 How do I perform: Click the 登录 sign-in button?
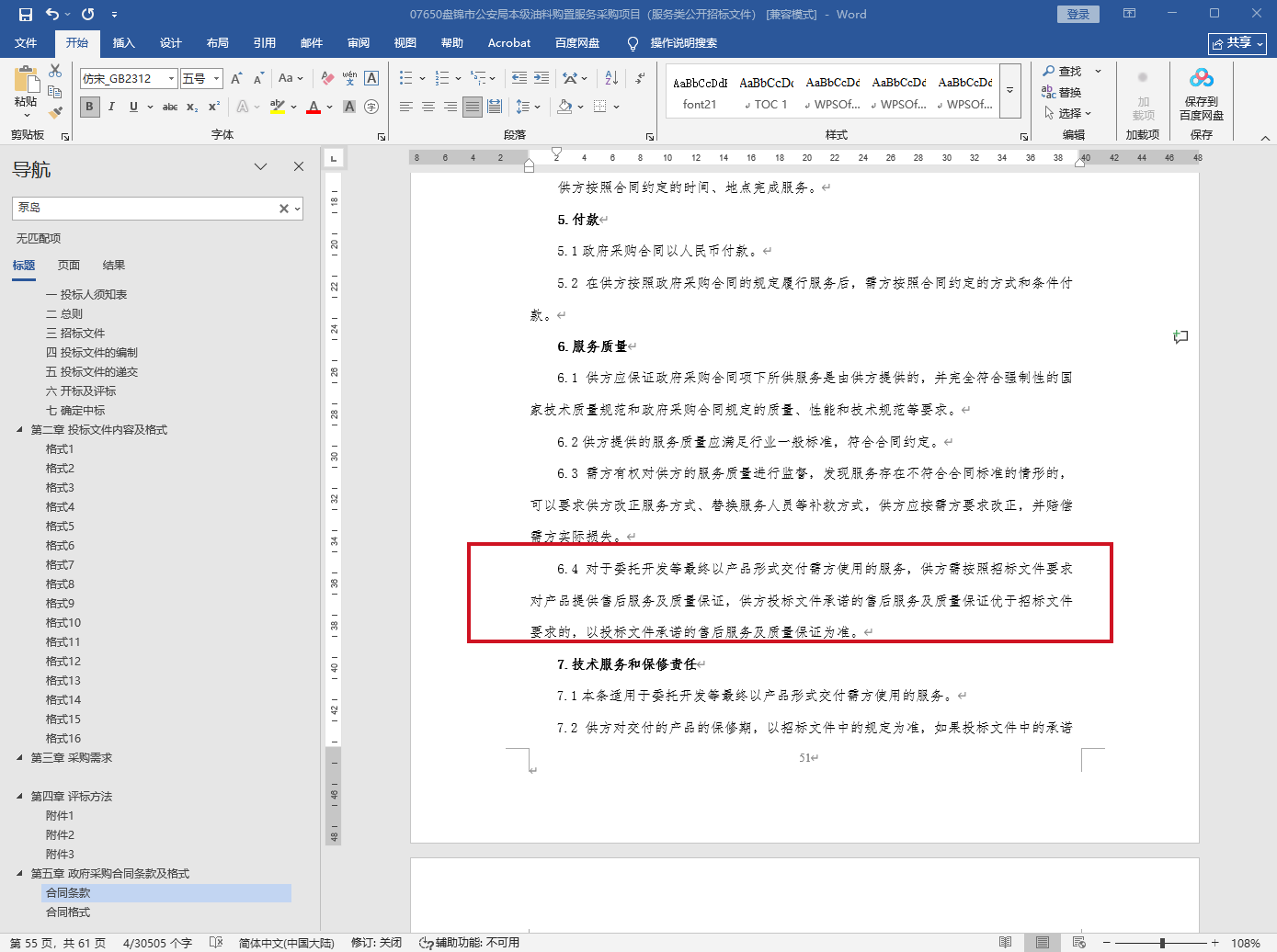(x=1078, y=14)
